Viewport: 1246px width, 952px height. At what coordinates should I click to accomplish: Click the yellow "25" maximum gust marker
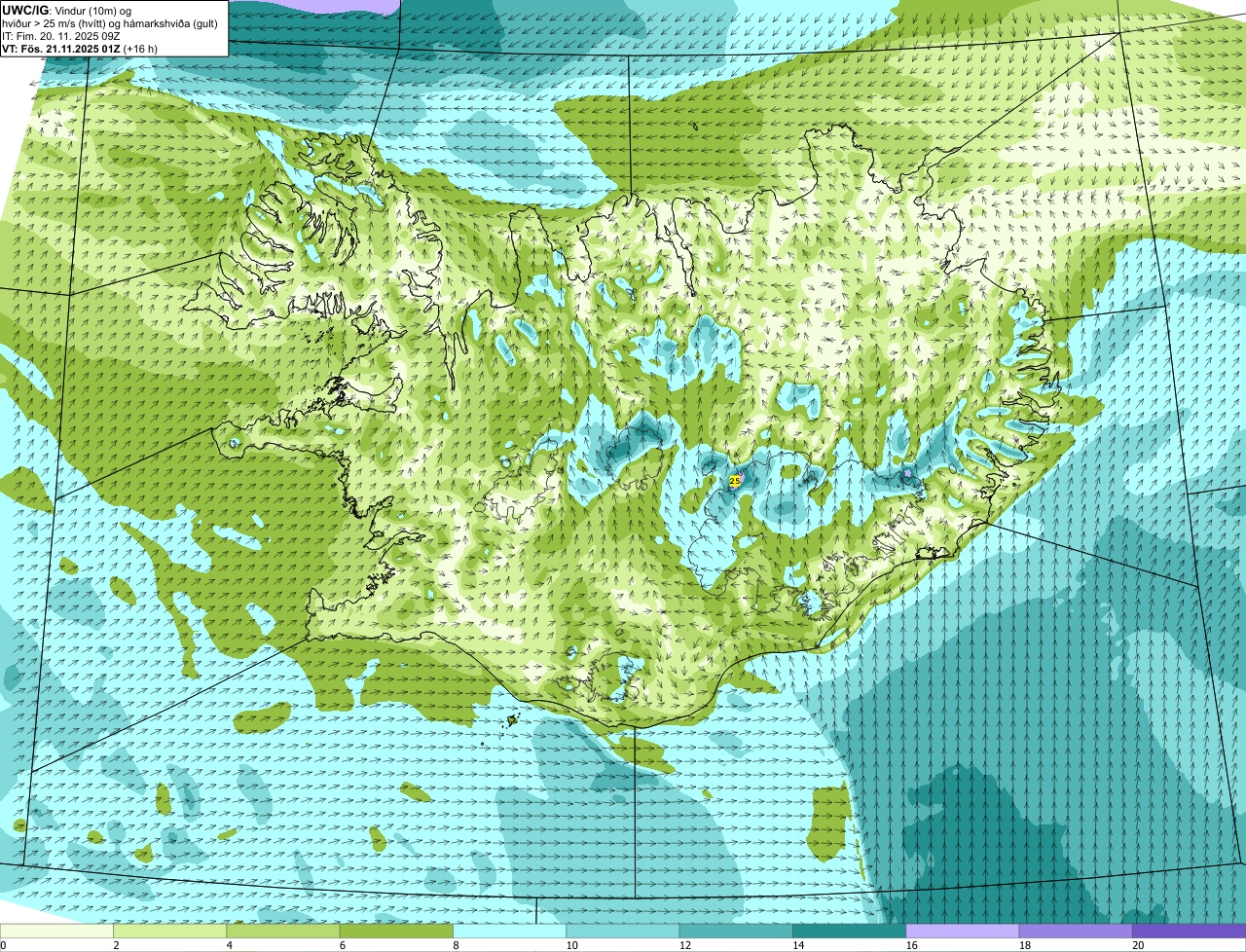[x=735, y=480]
